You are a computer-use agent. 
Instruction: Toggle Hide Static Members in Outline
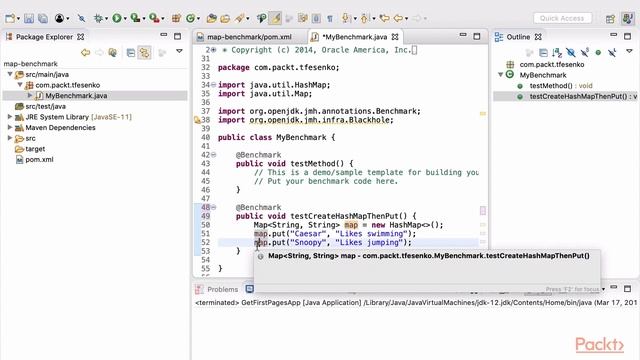click(584, 53)
